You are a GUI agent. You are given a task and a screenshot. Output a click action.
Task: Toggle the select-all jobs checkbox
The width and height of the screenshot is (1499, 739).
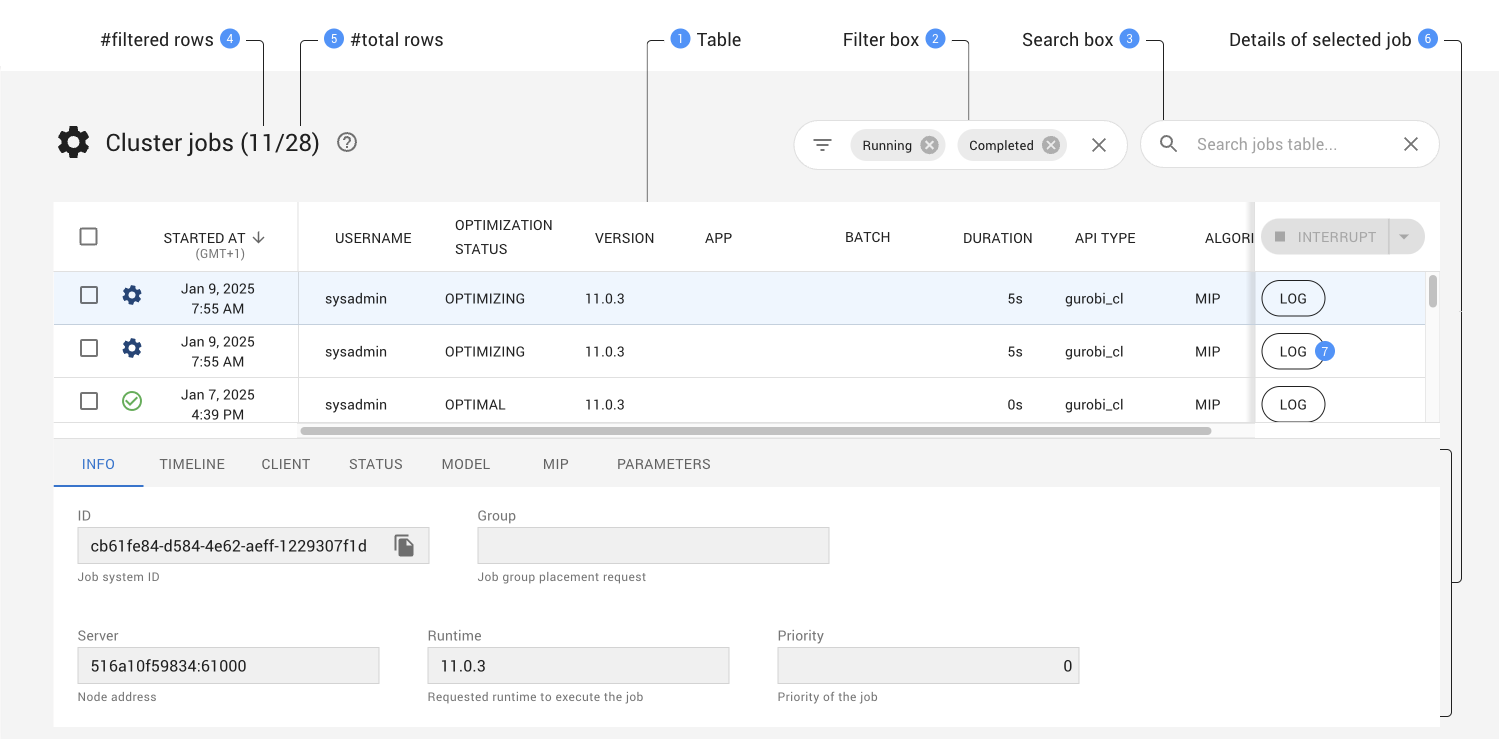click(89, 237)
